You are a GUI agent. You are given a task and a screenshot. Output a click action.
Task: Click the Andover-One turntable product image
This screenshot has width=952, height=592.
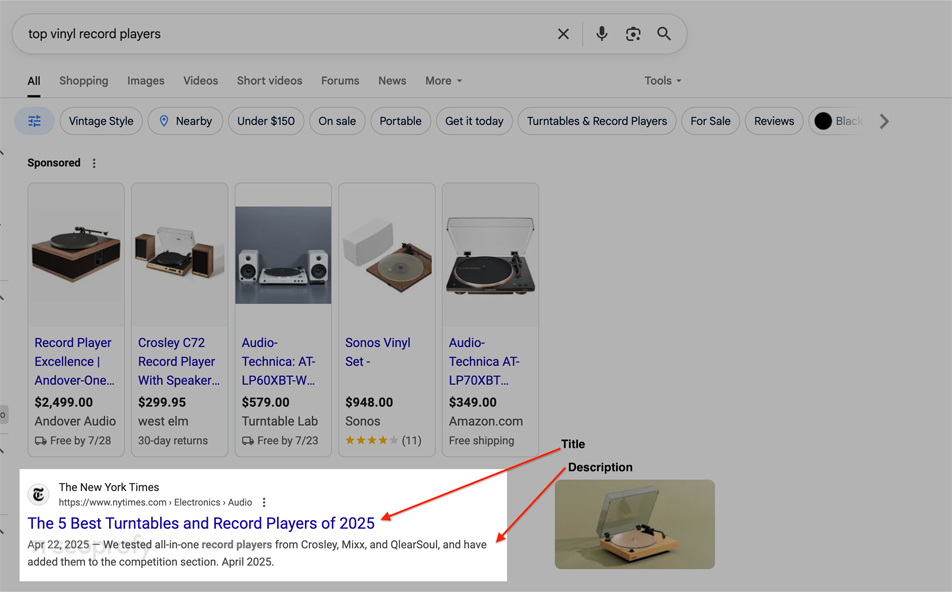click(x=76, y=255)
